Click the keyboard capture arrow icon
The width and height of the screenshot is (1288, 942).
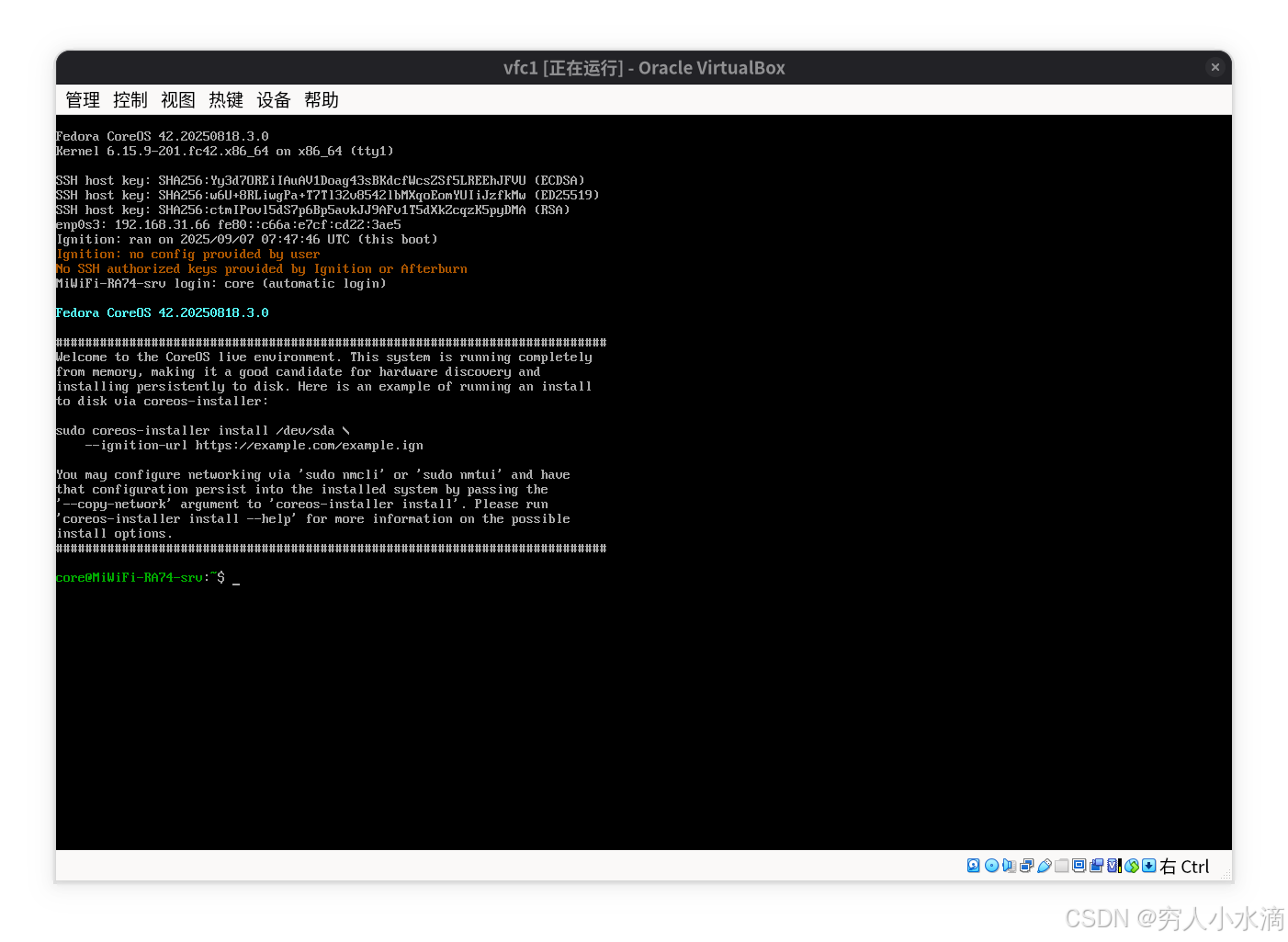click(1149, 866)
